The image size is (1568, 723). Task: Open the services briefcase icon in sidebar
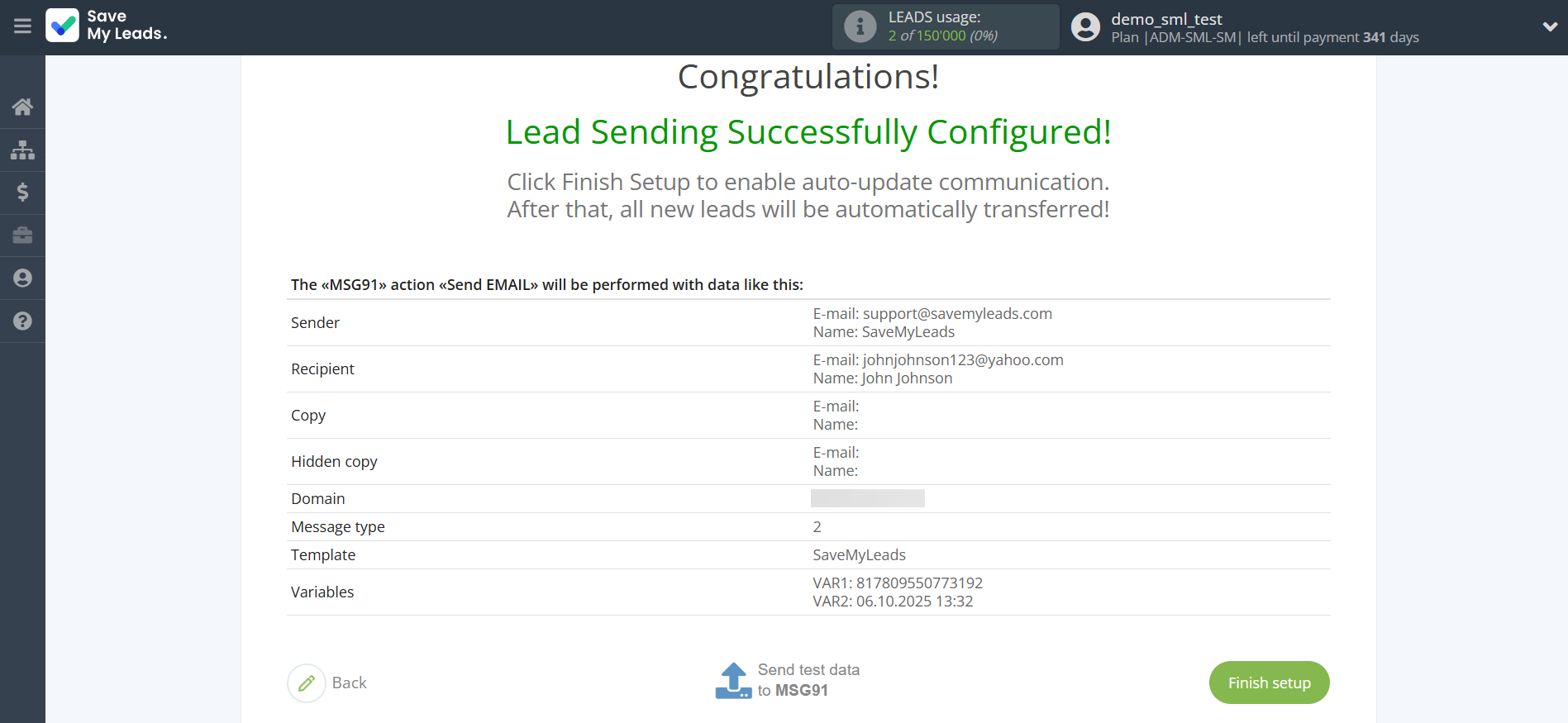pos(22,235)
